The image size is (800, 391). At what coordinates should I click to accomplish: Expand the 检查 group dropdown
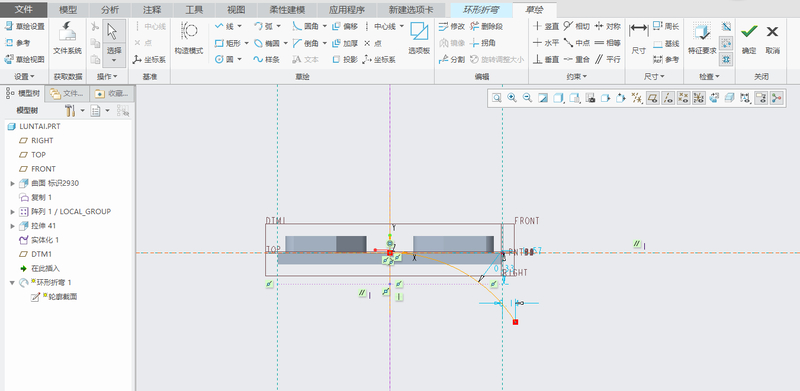click(709, 77)
